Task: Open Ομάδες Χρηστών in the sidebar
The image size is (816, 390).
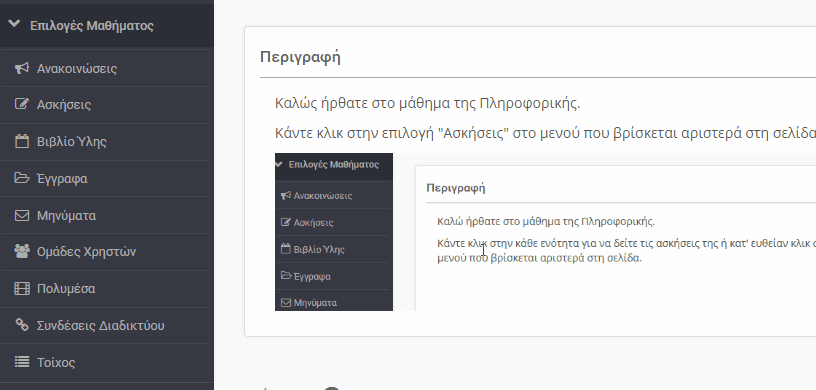Action: pos(86,252)
